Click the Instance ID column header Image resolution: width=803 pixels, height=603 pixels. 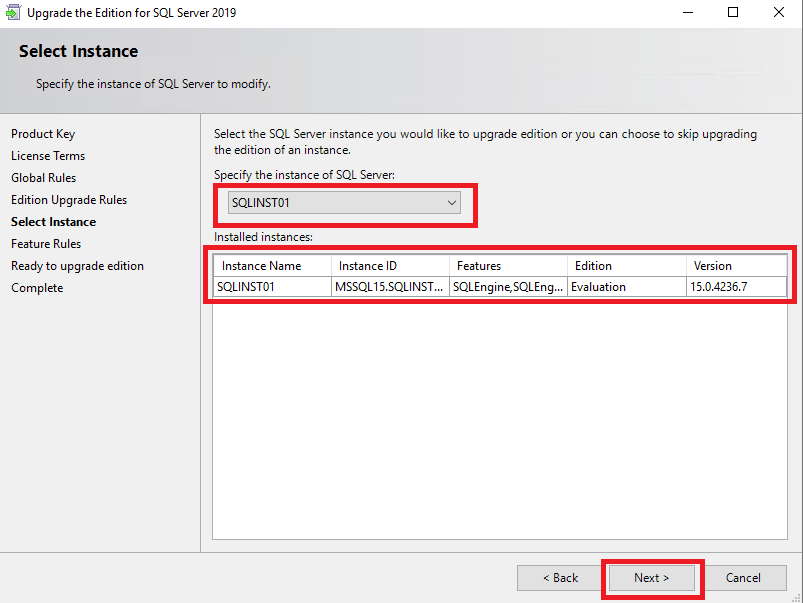click(390, 266)
